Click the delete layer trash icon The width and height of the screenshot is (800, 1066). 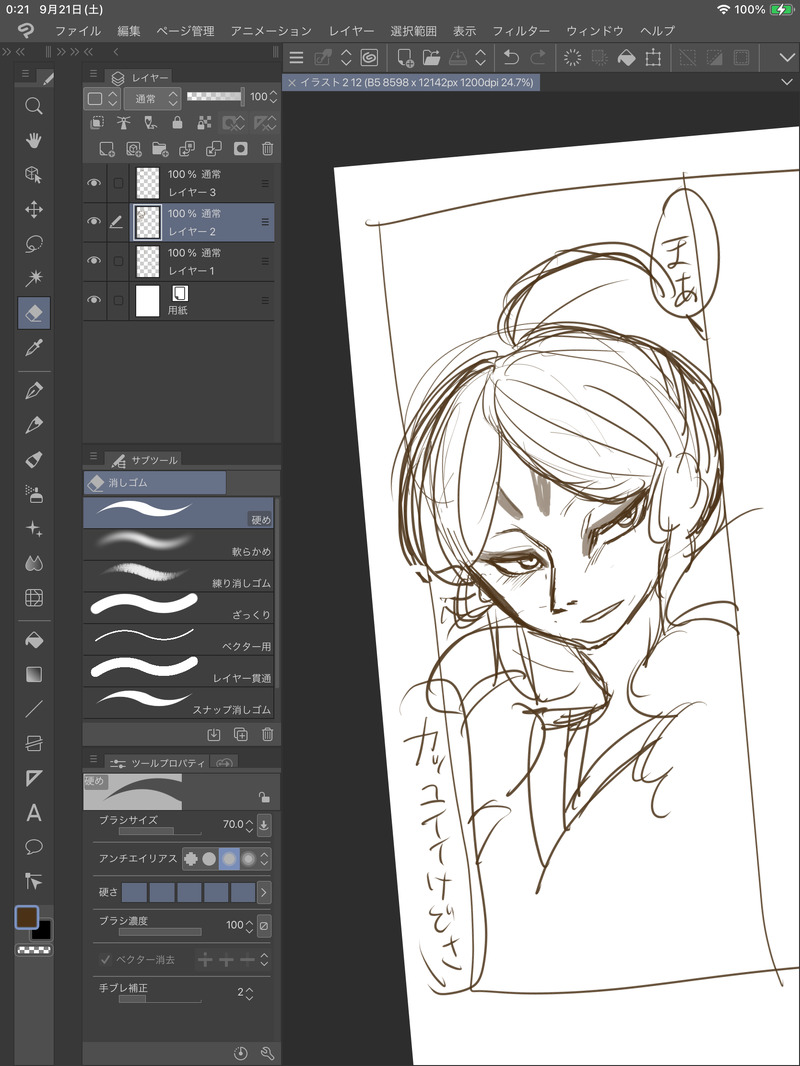click(x=268, y=148)
